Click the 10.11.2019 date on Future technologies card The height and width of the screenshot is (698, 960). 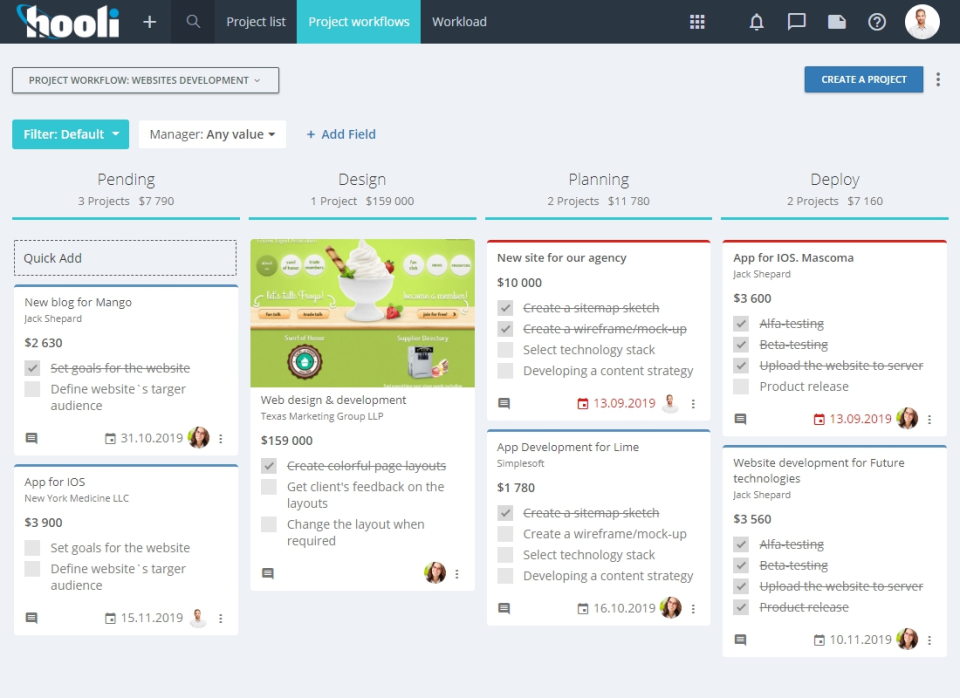pyautogui.click(x=860, y=640)
